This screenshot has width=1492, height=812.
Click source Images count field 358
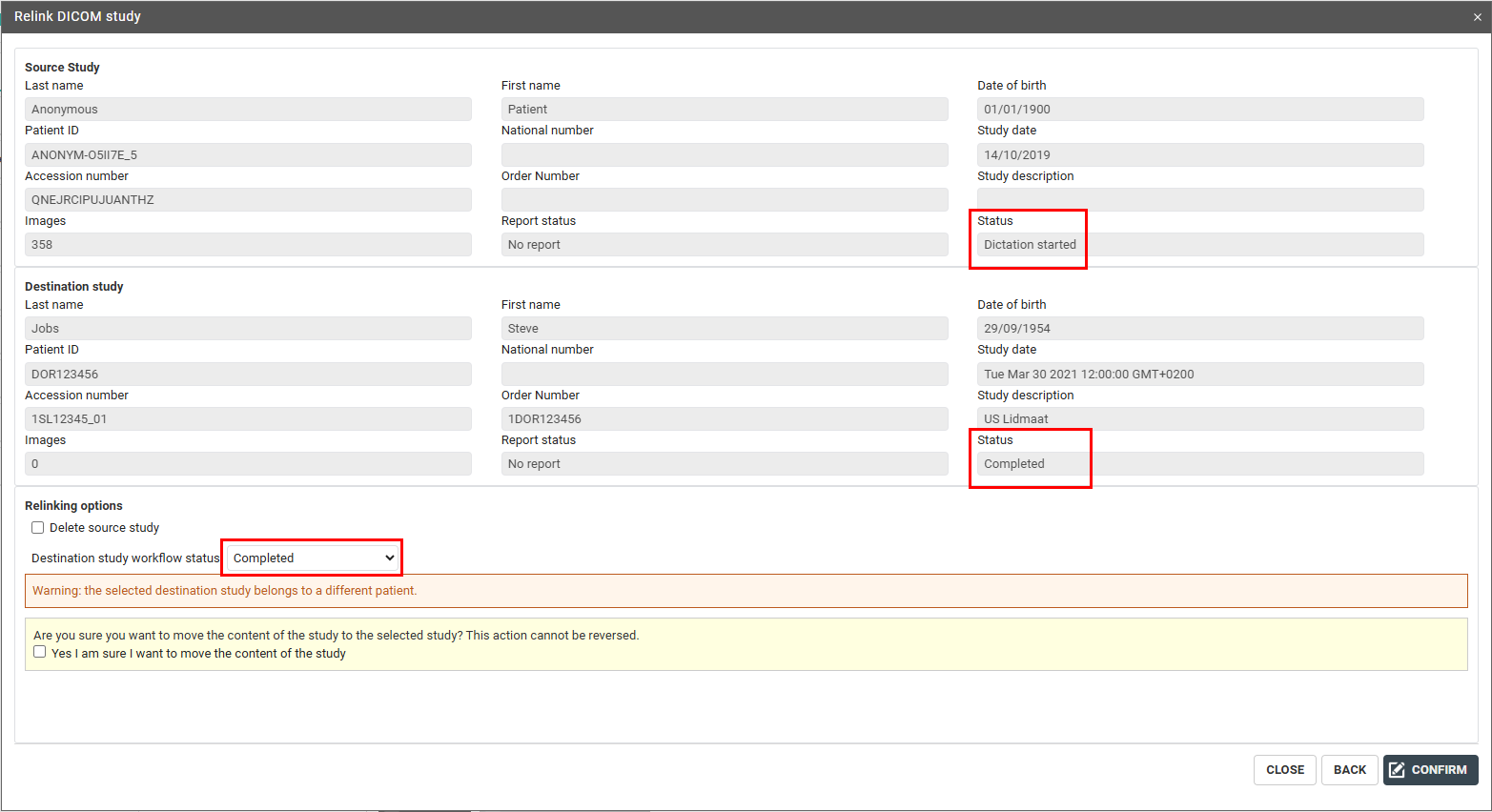(248, 245)
